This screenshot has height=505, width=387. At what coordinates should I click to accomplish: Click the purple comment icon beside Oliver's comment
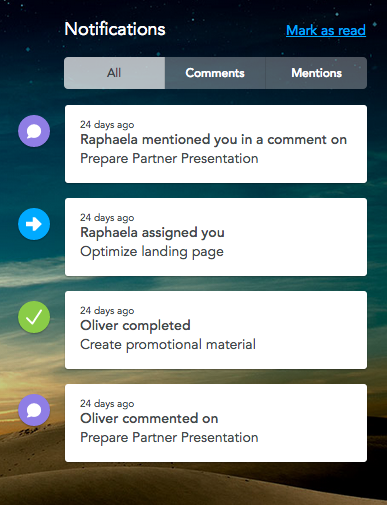point(34,410)
